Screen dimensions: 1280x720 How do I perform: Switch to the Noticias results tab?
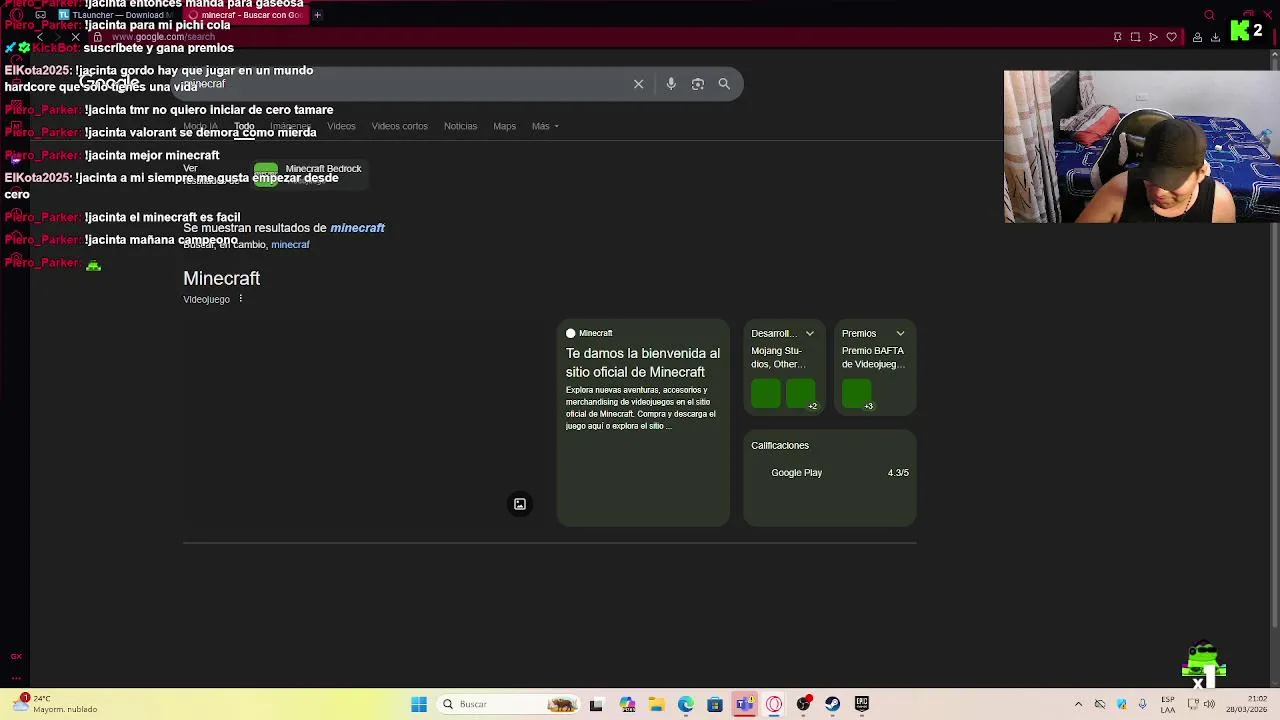(x=460, y=126)
